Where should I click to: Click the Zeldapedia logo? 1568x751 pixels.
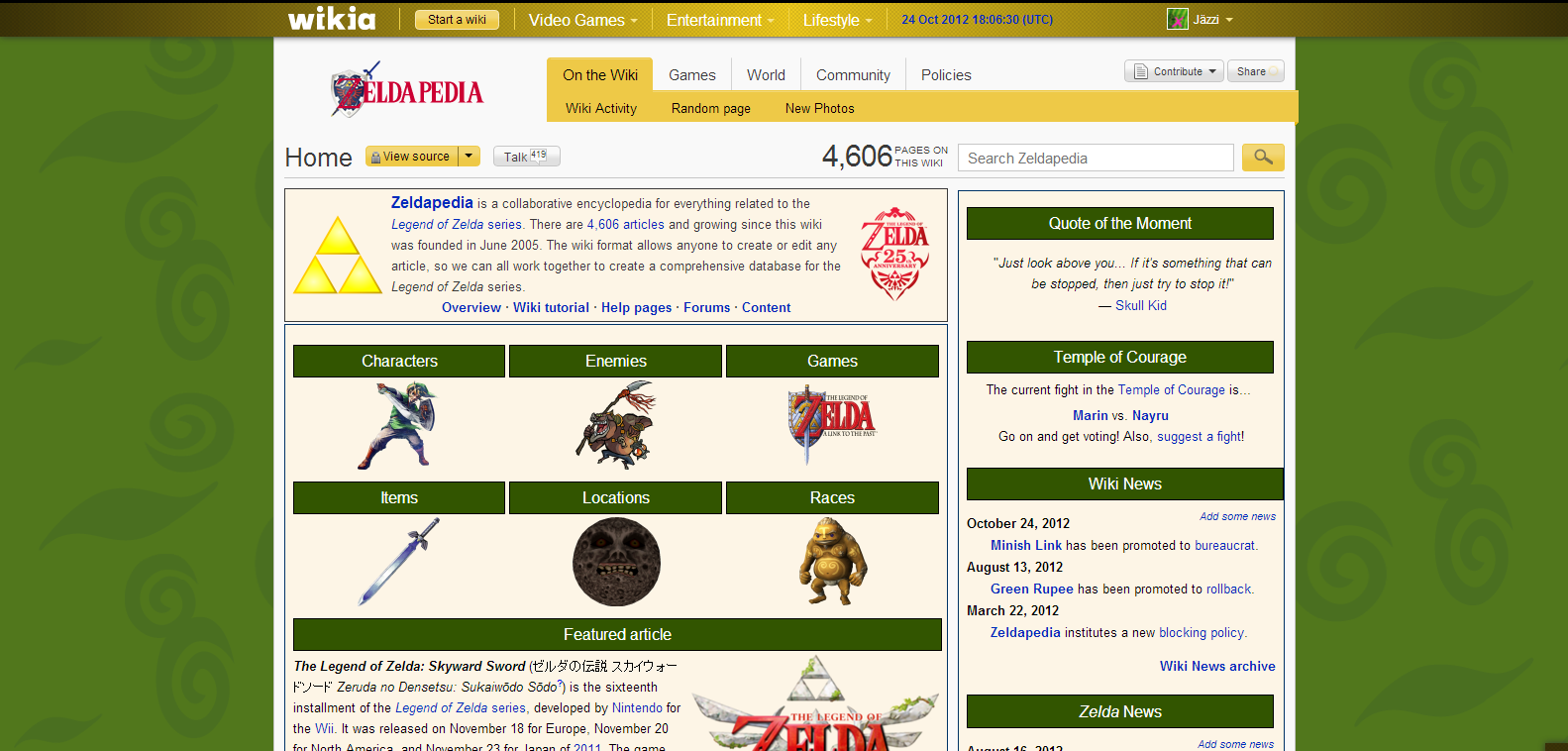point(407,91)
